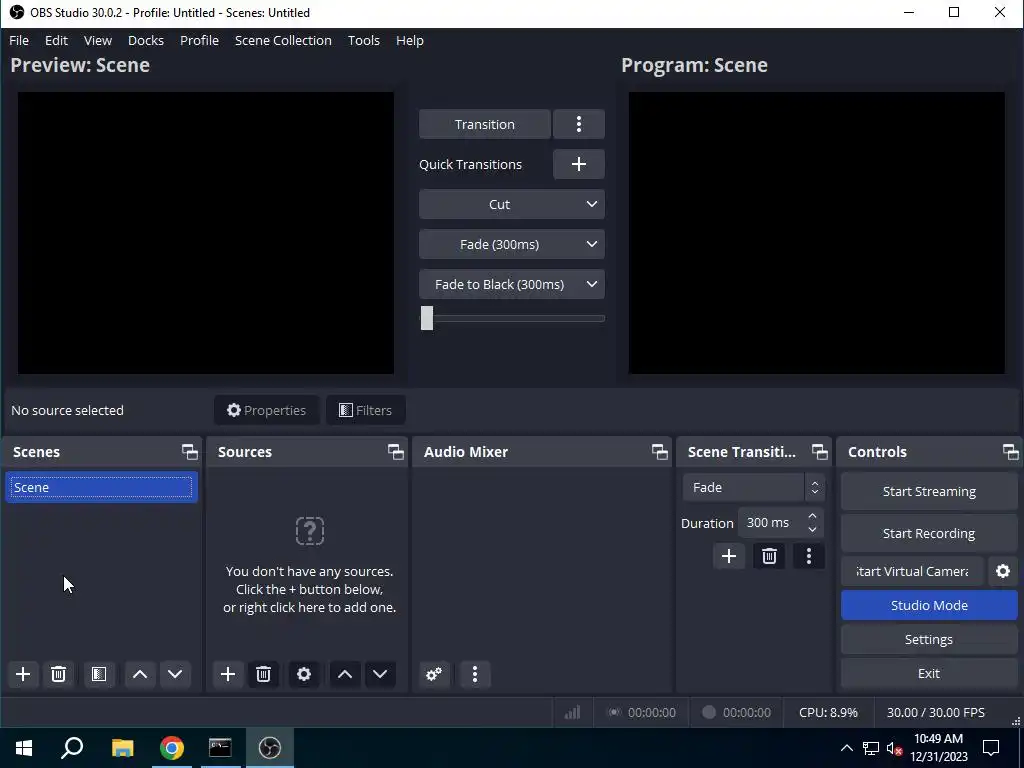
Task: Float the Scenes dock panel
Action: 189,452
